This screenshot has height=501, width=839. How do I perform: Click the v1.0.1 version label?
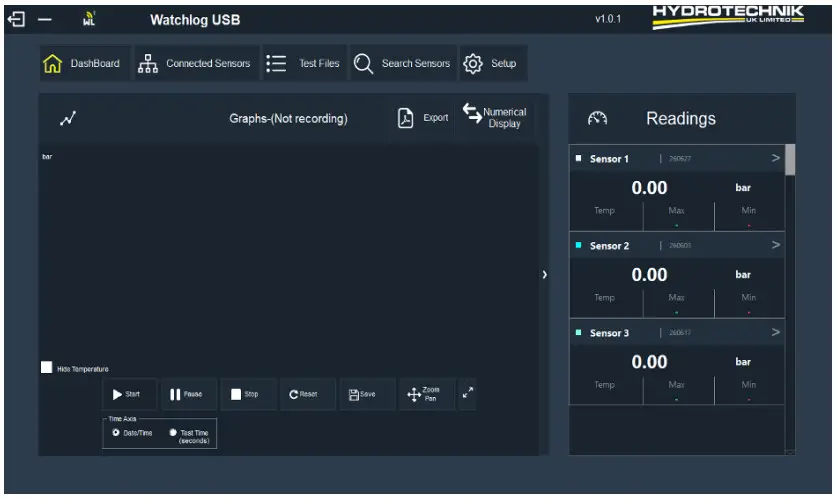click(608, 19)
